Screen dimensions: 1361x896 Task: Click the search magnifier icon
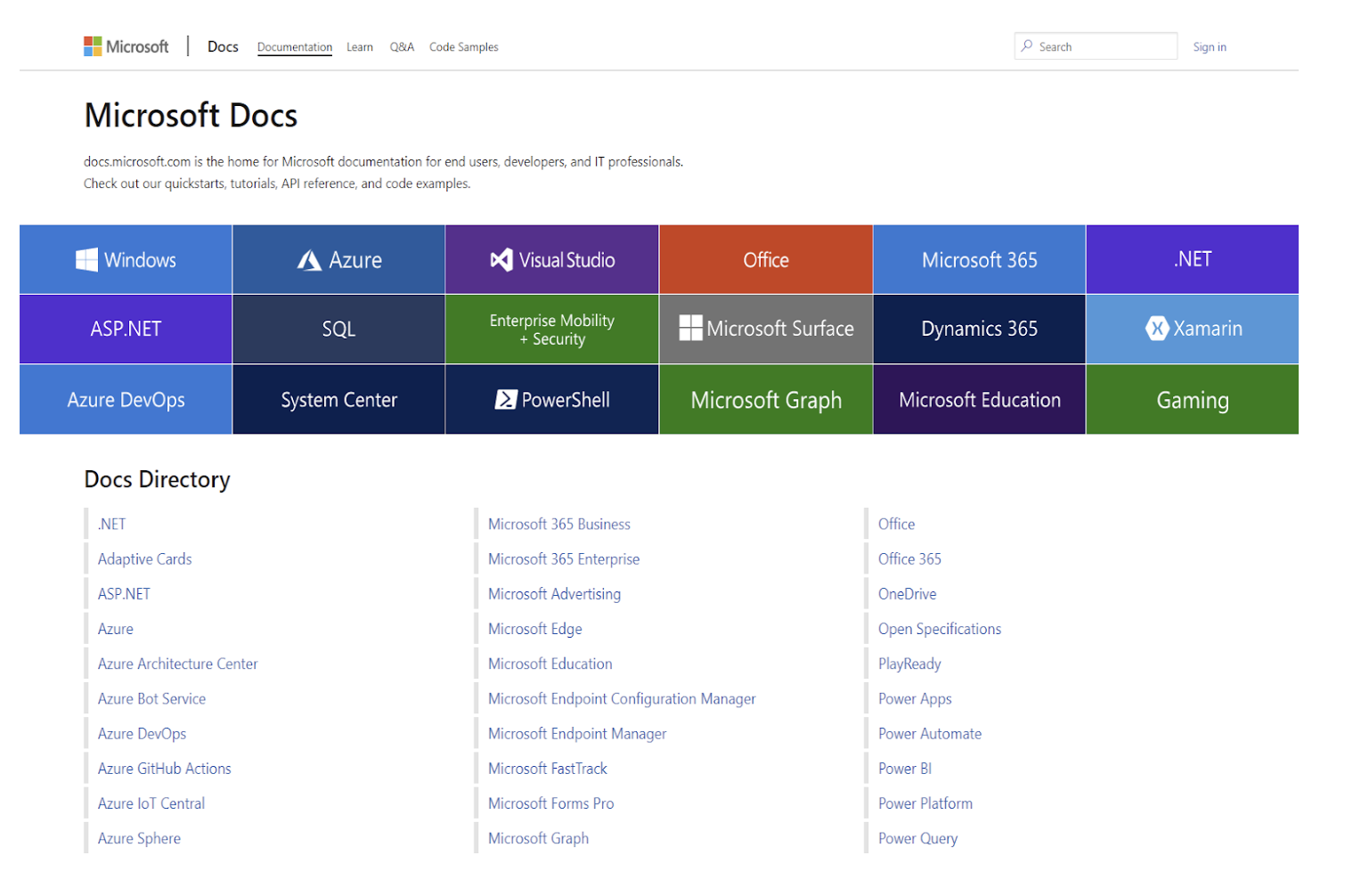coord(1027,46)
